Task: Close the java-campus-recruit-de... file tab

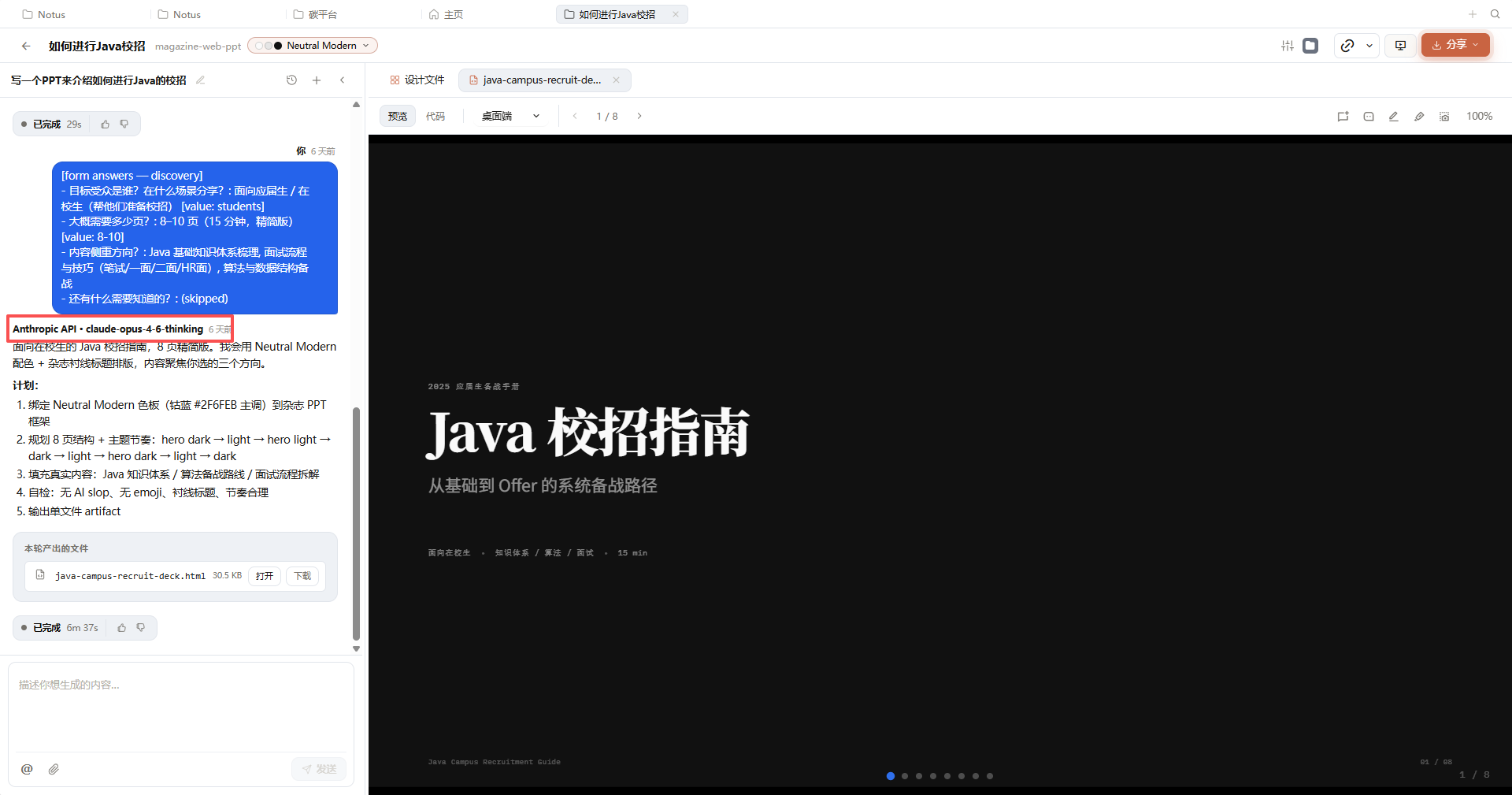Action: click(x=616, y=80)
